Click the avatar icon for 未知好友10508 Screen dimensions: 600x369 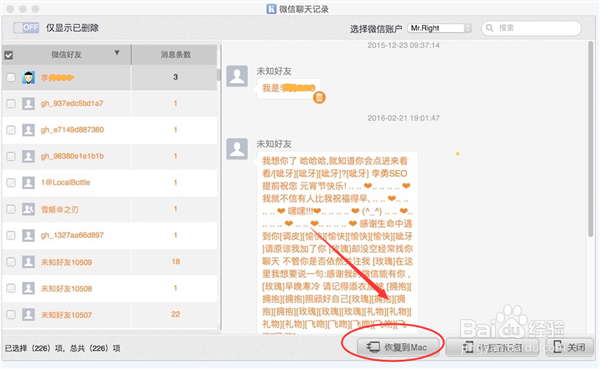pos(28,288)
